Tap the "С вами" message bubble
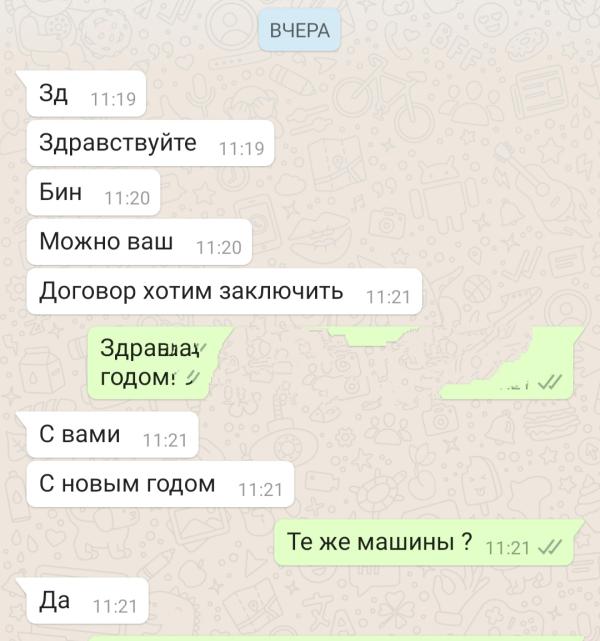600x641 pixels. [107, 435]
